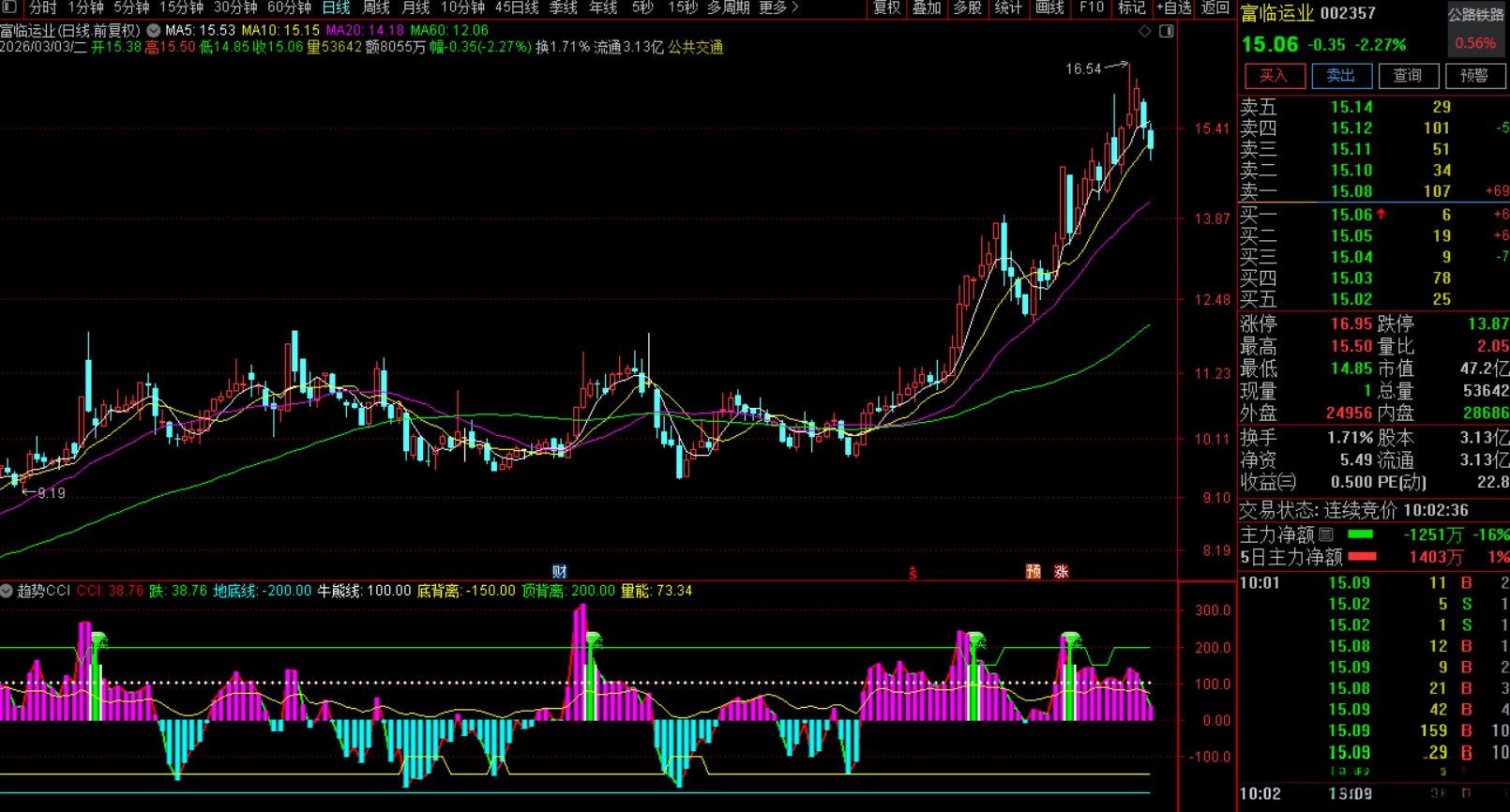The width and height of the screenshot is (1510, 812).
Task: Toggle the 复权 adjustment option
Action: tap(886, 8)
